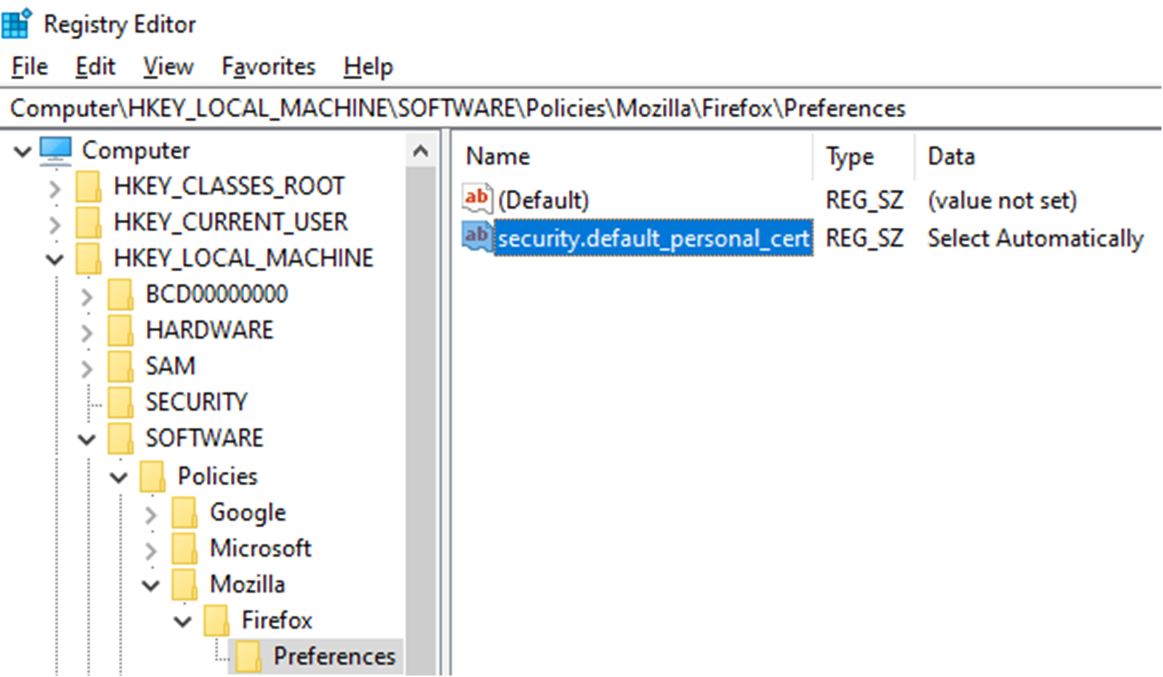1163x677 pixels.
Task: Select the Google key label
Action: (248, 512)
